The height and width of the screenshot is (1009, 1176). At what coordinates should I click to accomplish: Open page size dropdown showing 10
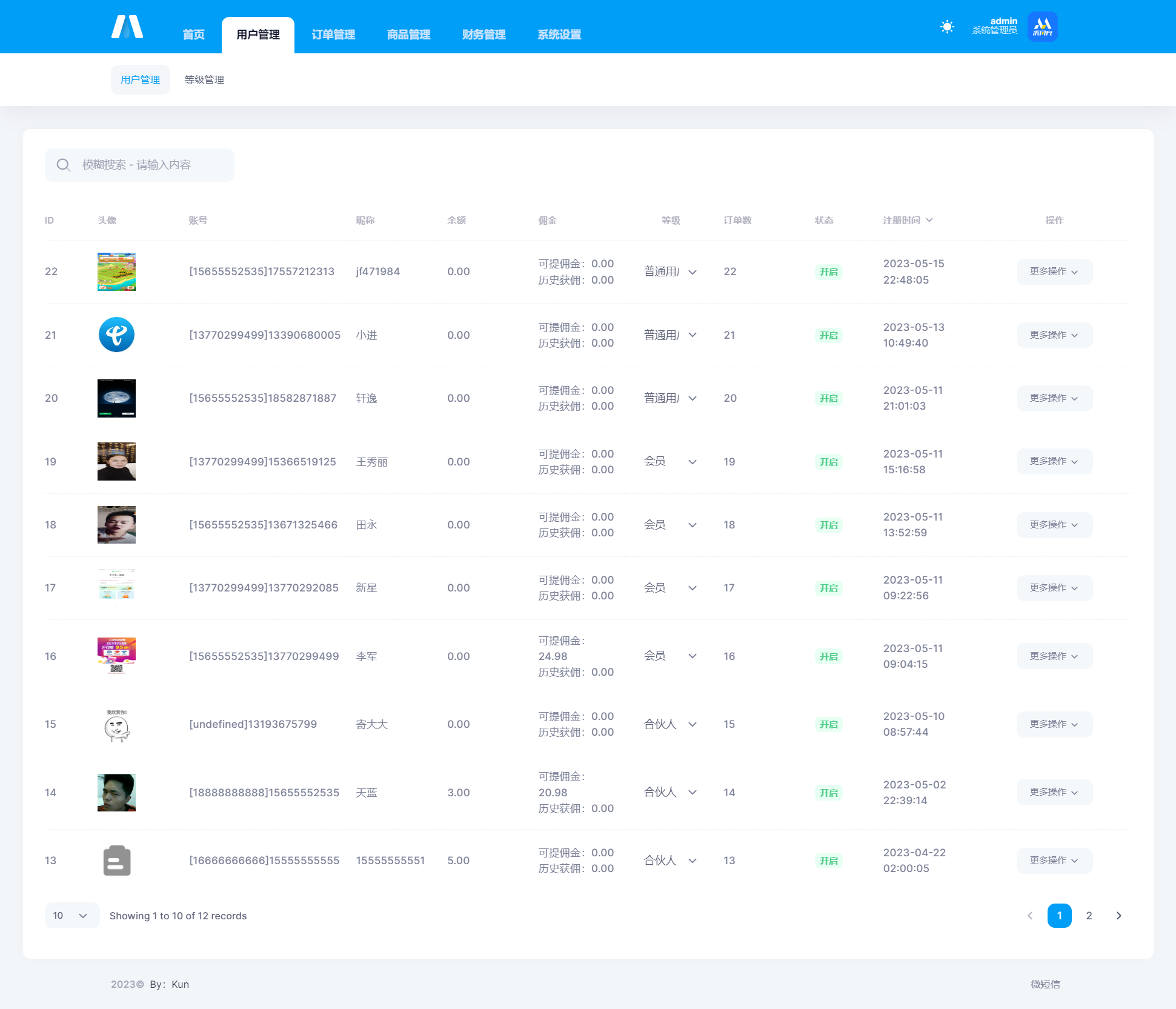point(71,916)
